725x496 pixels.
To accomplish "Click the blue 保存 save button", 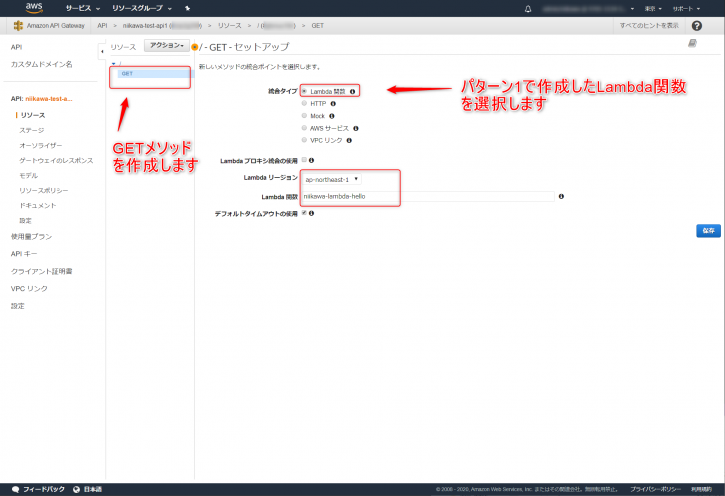I will [708, 231].
